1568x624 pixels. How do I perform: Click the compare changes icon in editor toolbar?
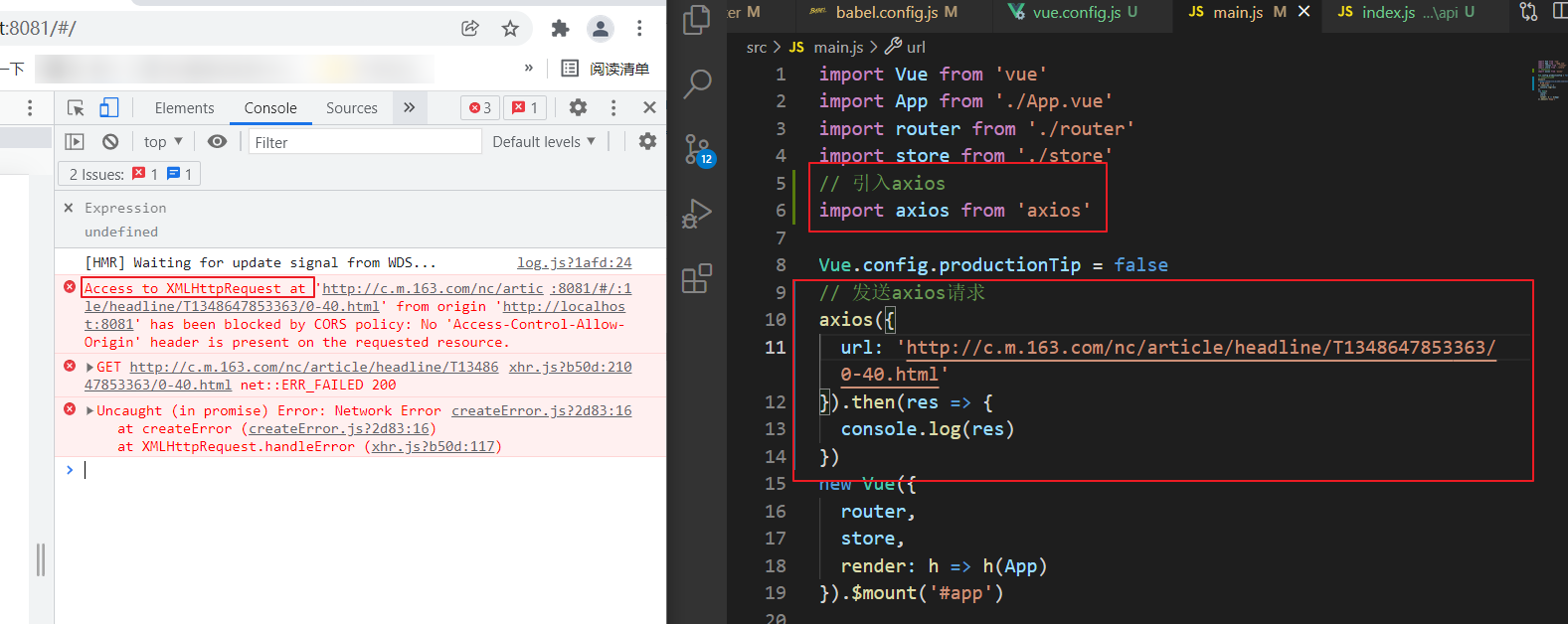coord(1528,12)
